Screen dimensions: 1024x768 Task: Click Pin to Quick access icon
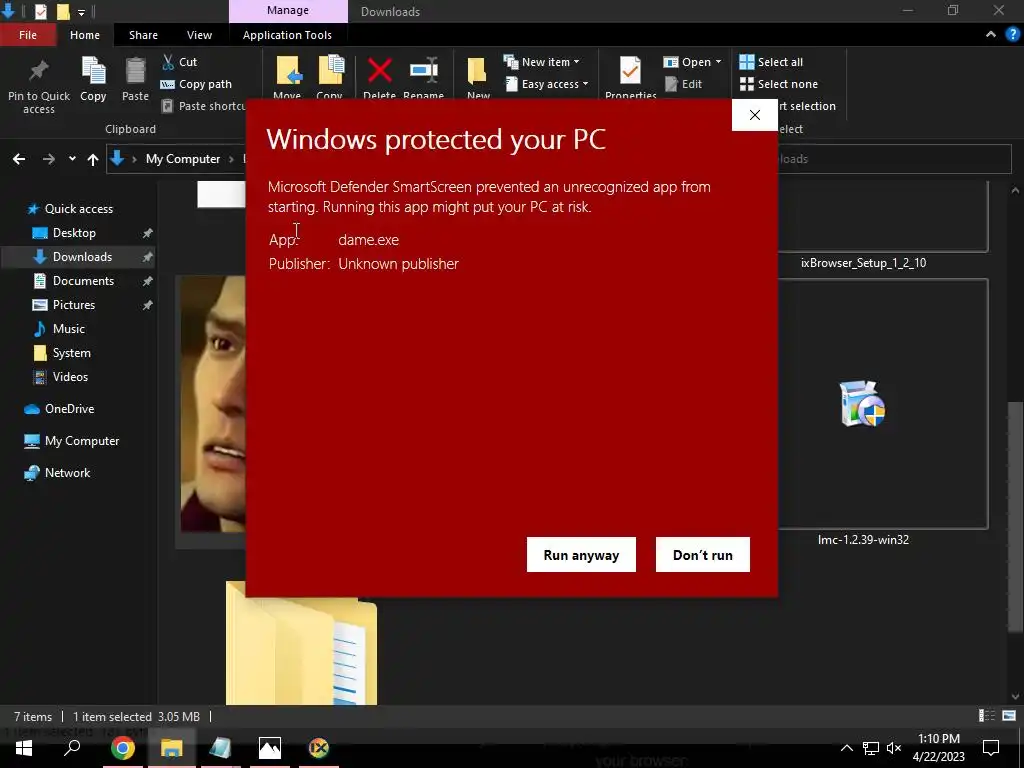pyautogui.click(x=39, y=72)
